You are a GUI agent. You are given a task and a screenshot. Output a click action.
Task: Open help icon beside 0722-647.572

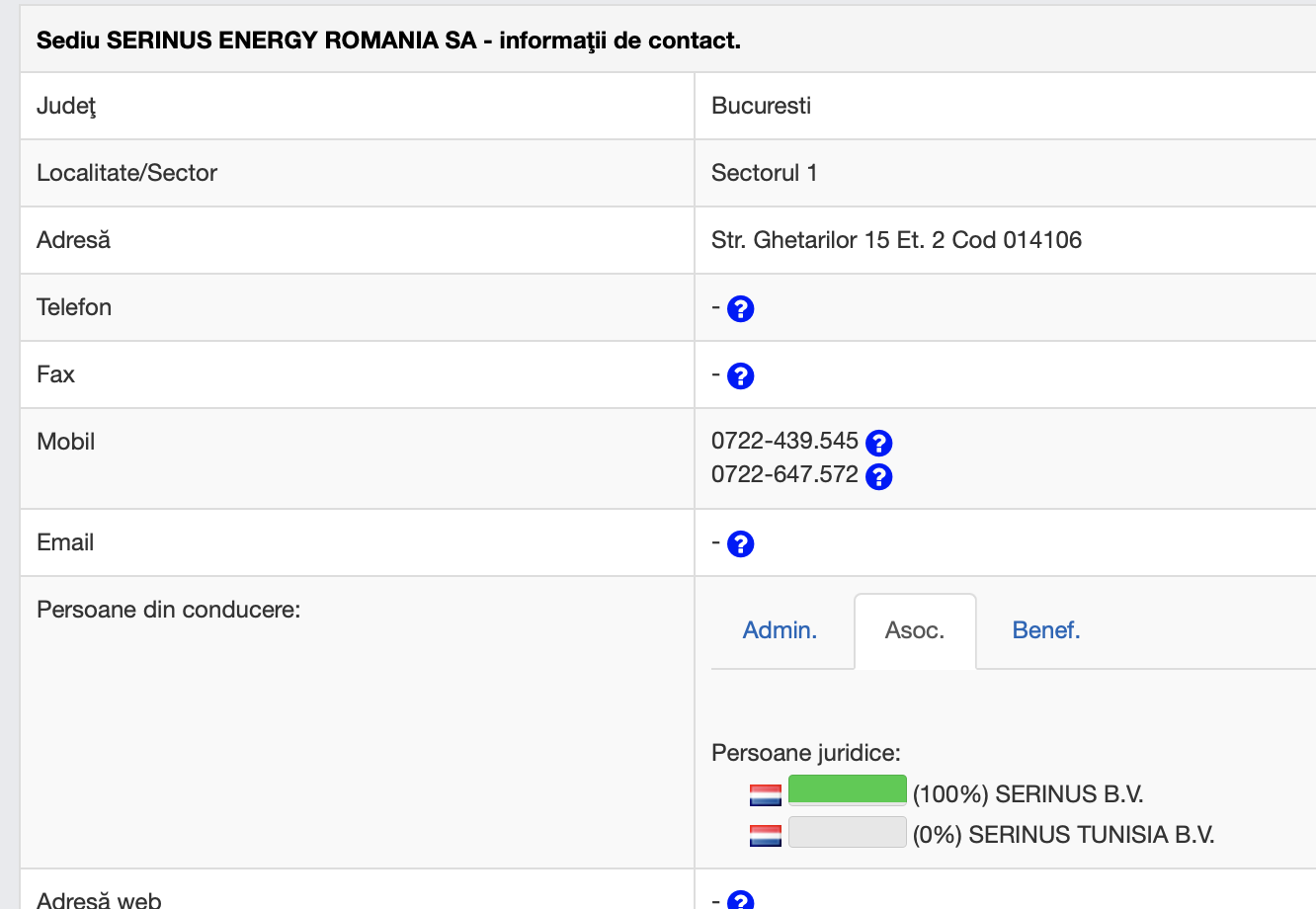[878, 477]
